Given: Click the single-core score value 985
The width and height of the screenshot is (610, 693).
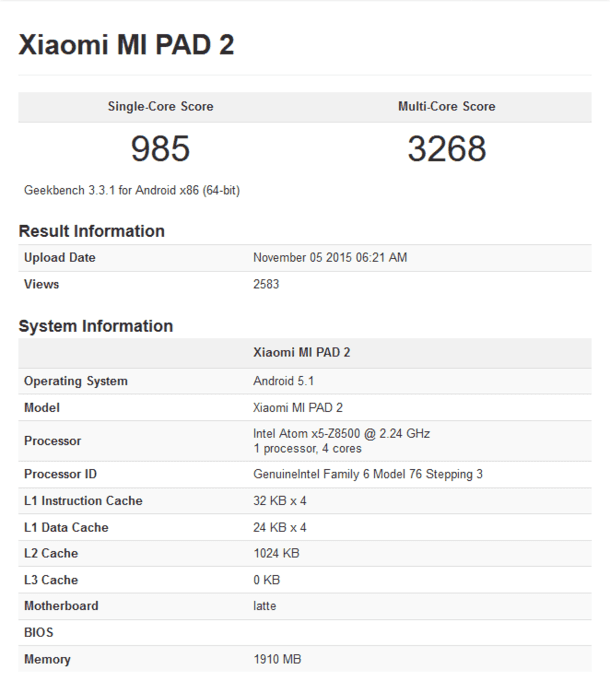Looking at the screenshot, I should 160,148.
